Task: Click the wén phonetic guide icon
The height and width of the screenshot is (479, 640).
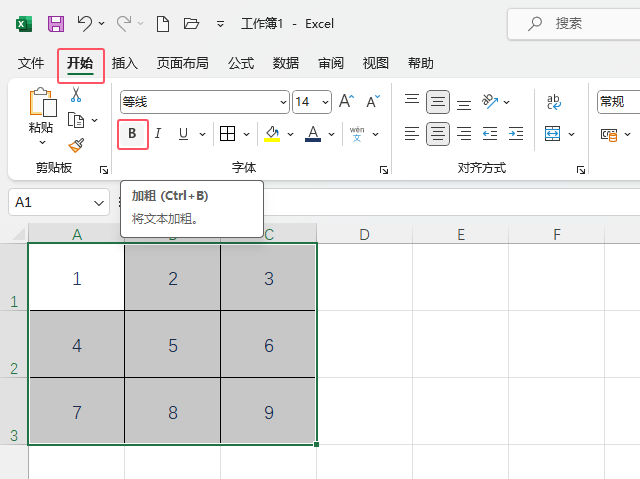Action: (357, 134)
